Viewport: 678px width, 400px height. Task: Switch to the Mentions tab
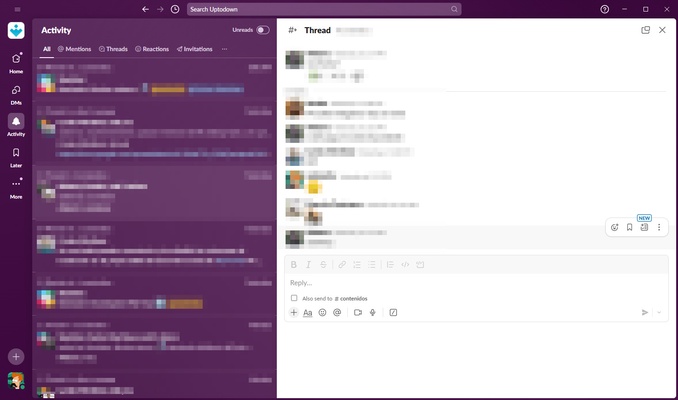[74, 49]
